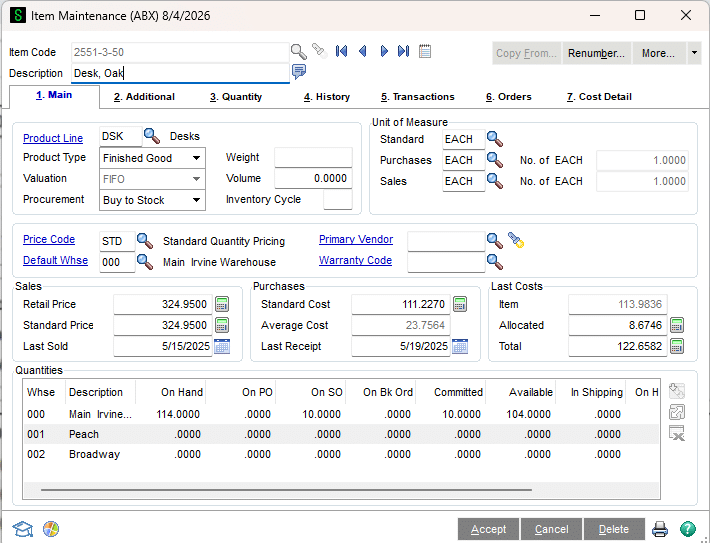Select the 002 Broadway warehouse row
The width and height of the screenshot is (710, 543).
click(341, 454)
